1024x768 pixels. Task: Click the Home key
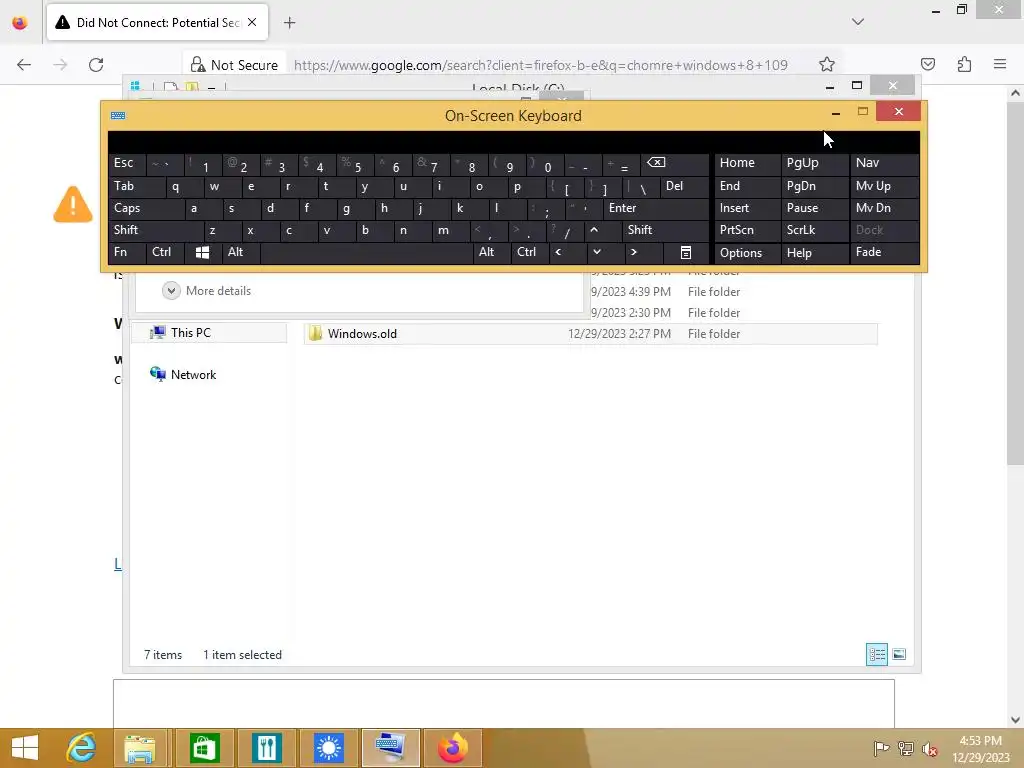(747, 163)
